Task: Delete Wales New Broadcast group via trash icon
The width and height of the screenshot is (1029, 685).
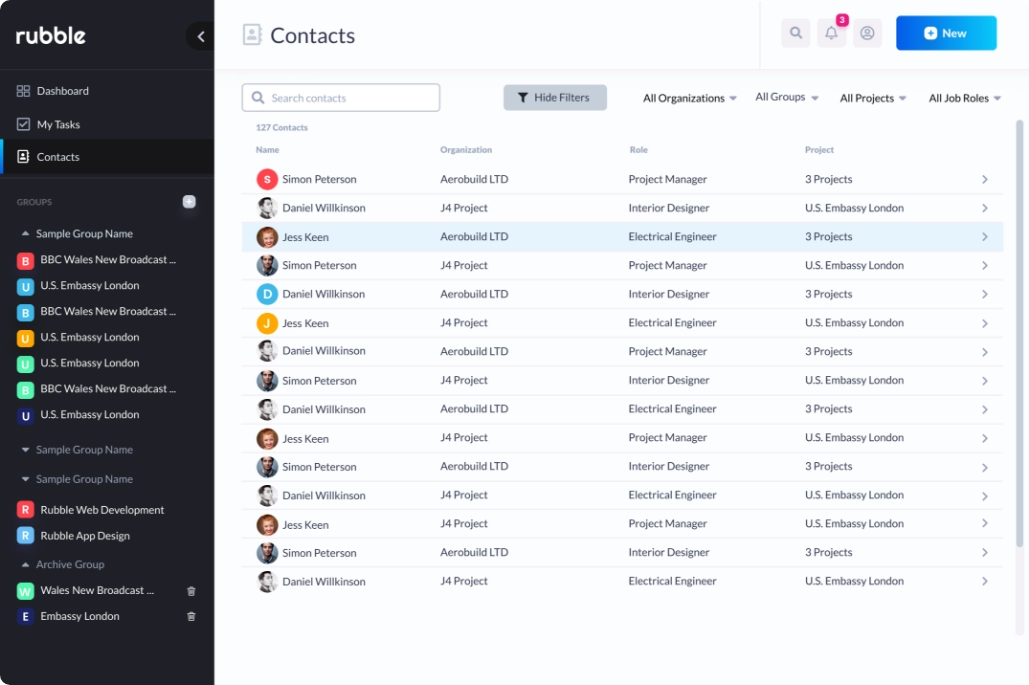Action: [191, 590]
